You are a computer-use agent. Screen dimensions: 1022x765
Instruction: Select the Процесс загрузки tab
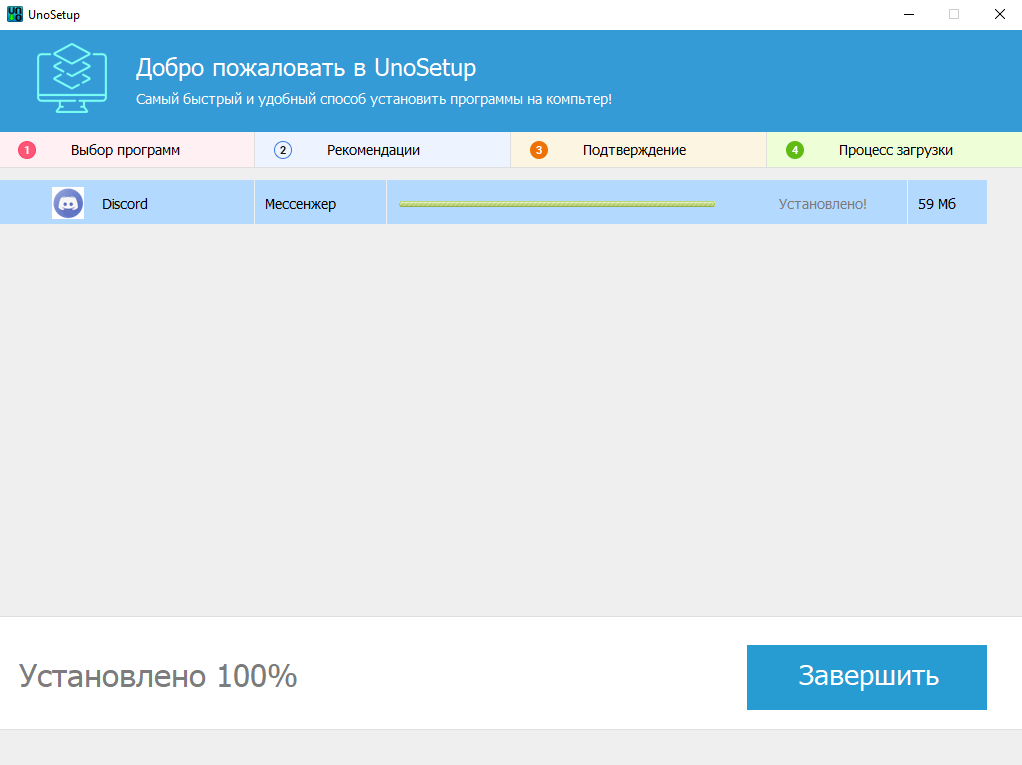895,150
